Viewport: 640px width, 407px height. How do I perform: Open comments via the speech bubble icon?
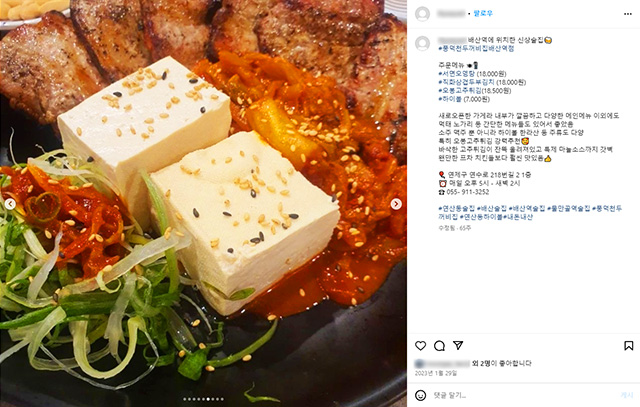coord(440,346)
